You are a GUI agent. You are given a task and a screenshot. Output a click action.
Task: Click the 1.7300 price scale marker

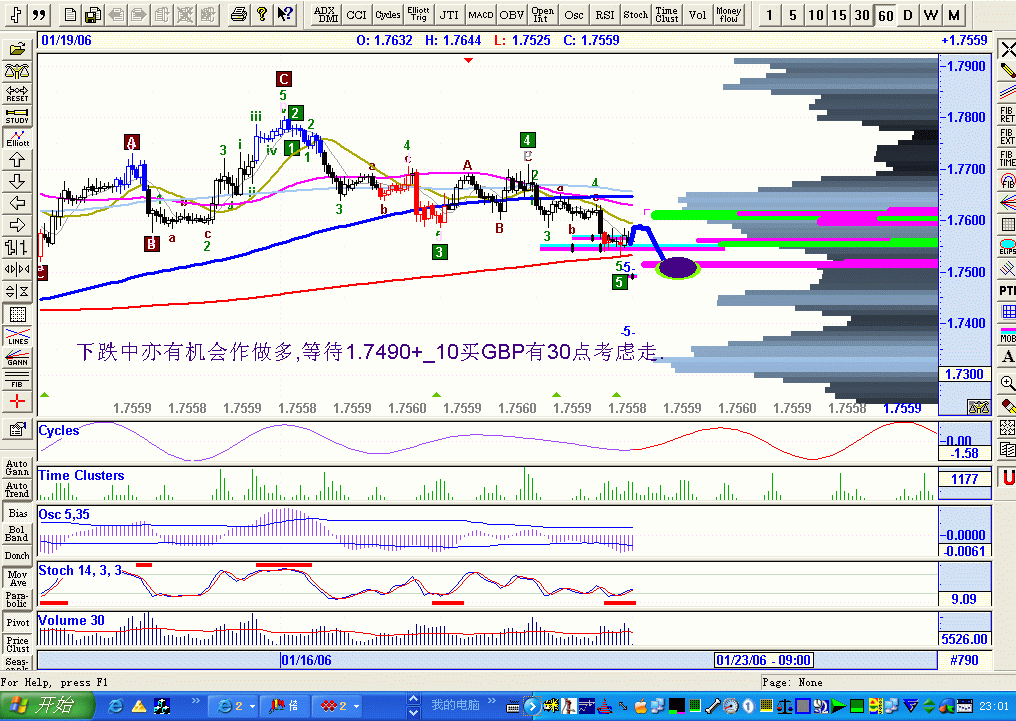click(x=964, y=374)
